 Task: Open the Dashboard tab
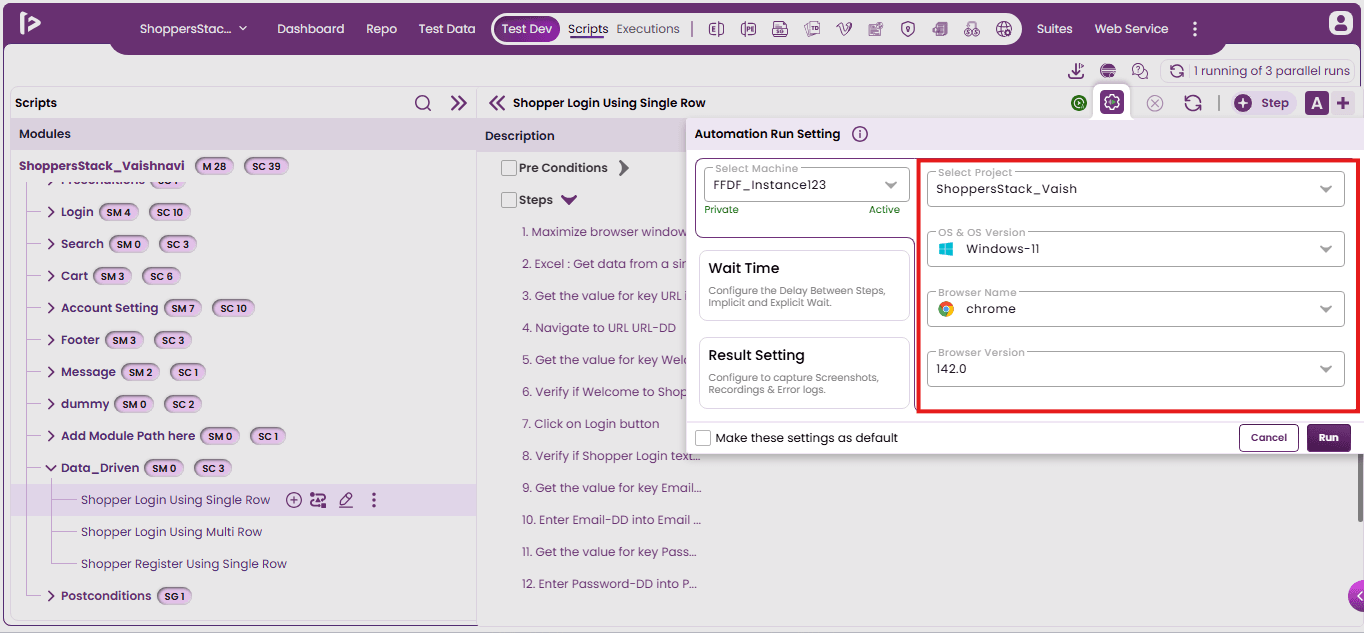click(310, 29)
